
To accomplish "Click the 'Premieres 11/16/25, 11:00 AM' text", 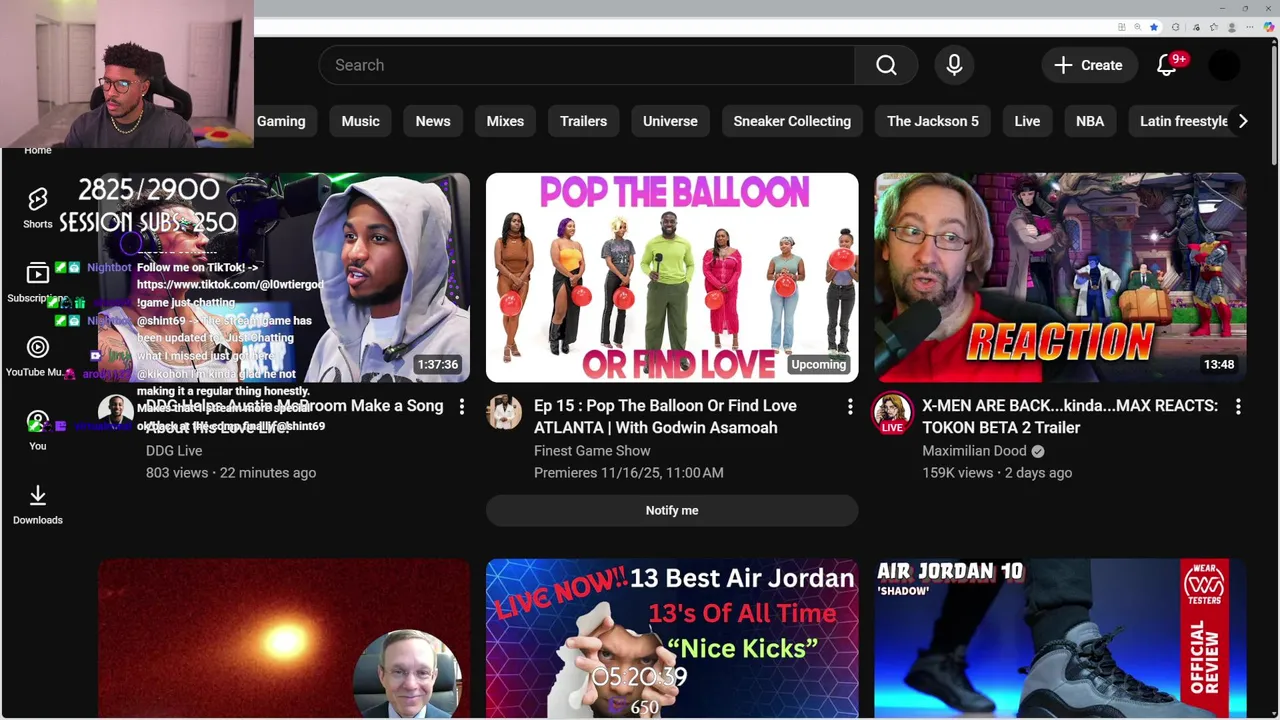I will [x=629, y=472].
